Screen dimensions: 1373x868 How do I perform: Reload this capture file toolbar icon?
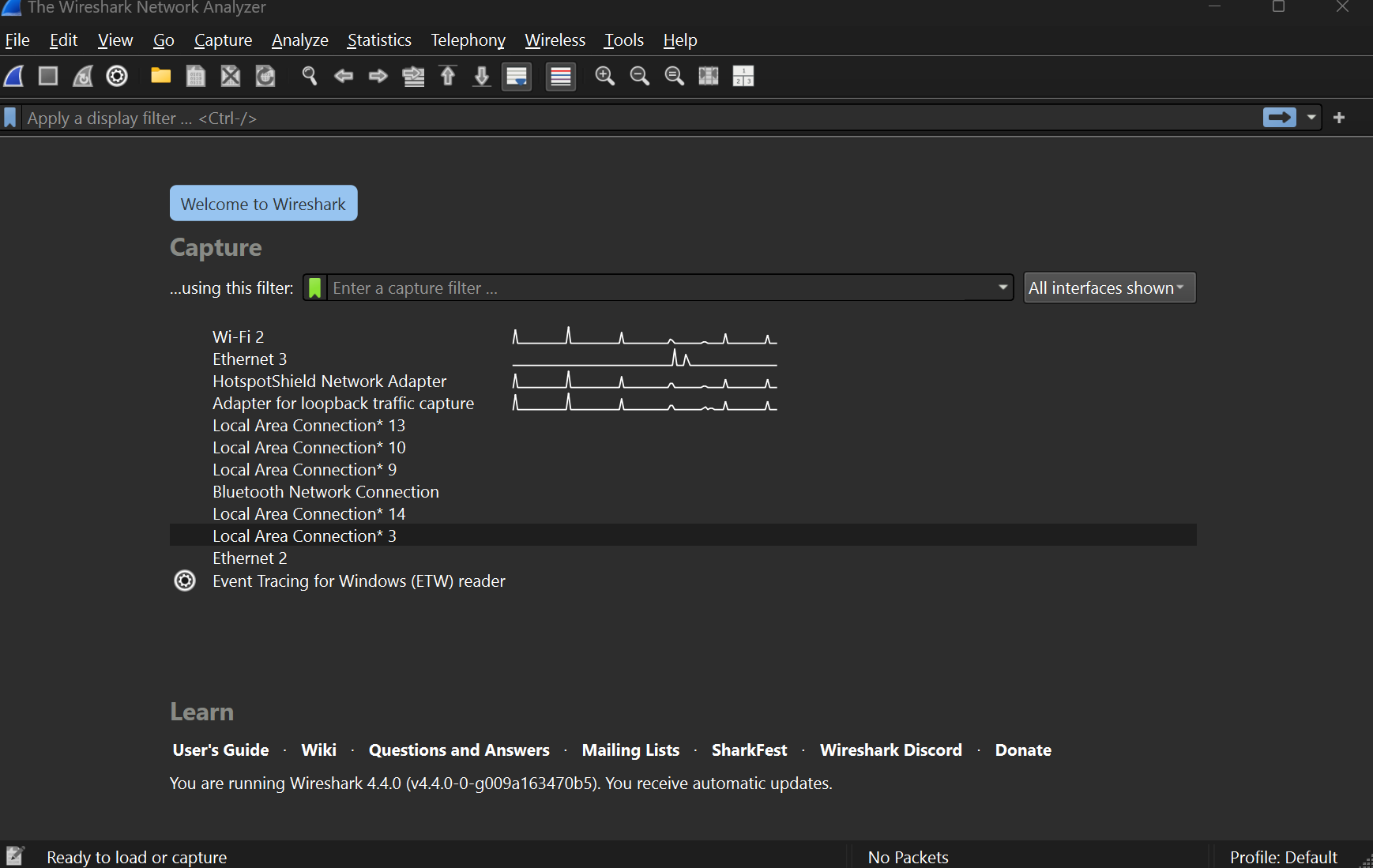(x=265, y=76)
